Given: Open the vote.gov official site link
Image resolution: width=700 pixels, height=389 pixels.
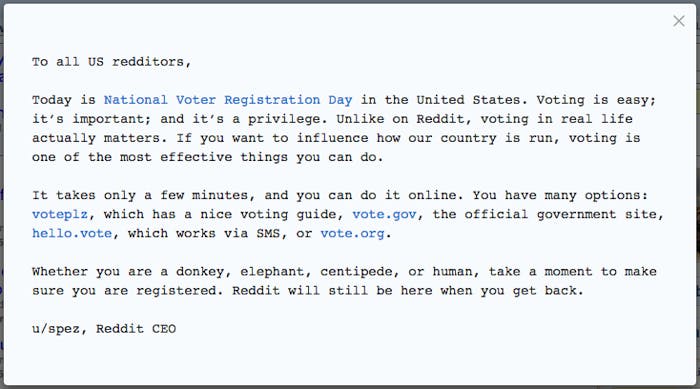Looking at the screenshot, I should click(384, 215).
